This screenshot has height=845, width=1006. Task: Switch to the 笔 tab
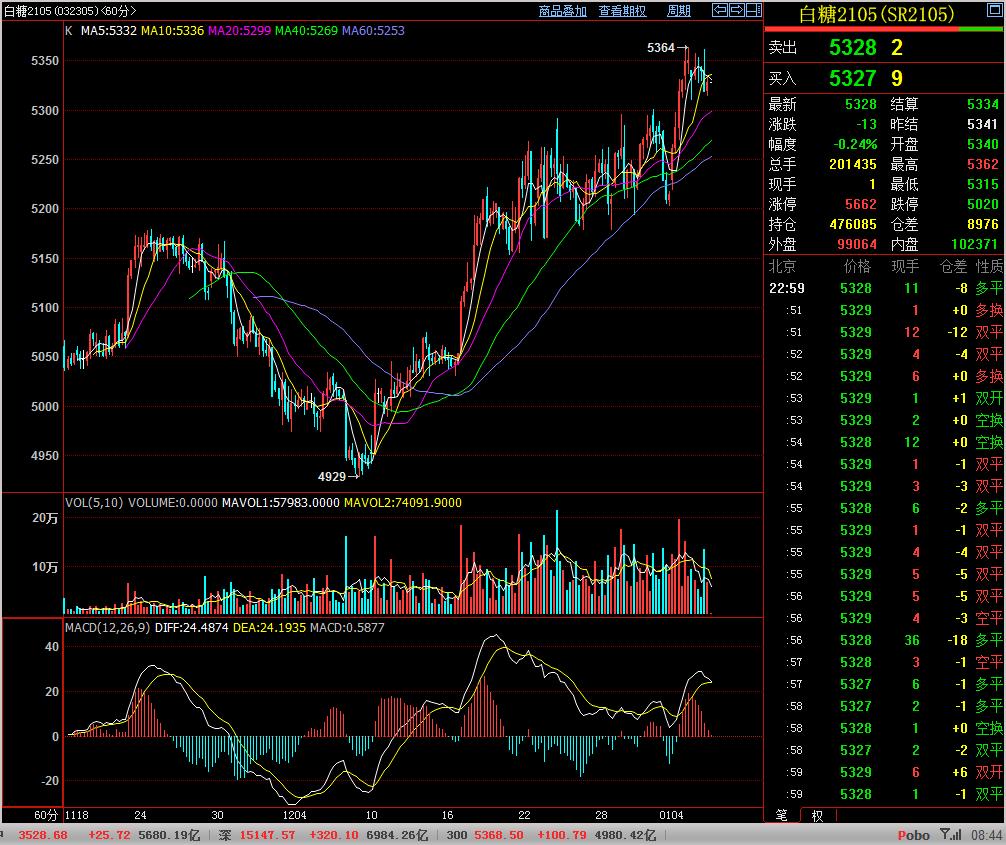click(782, 815)
